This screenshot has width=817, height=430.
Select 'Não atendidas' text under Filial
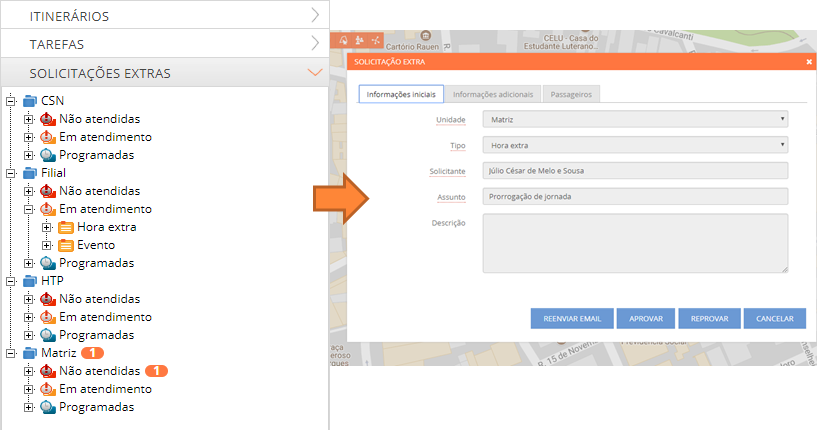pyautogui.click(x=100, y=191)
